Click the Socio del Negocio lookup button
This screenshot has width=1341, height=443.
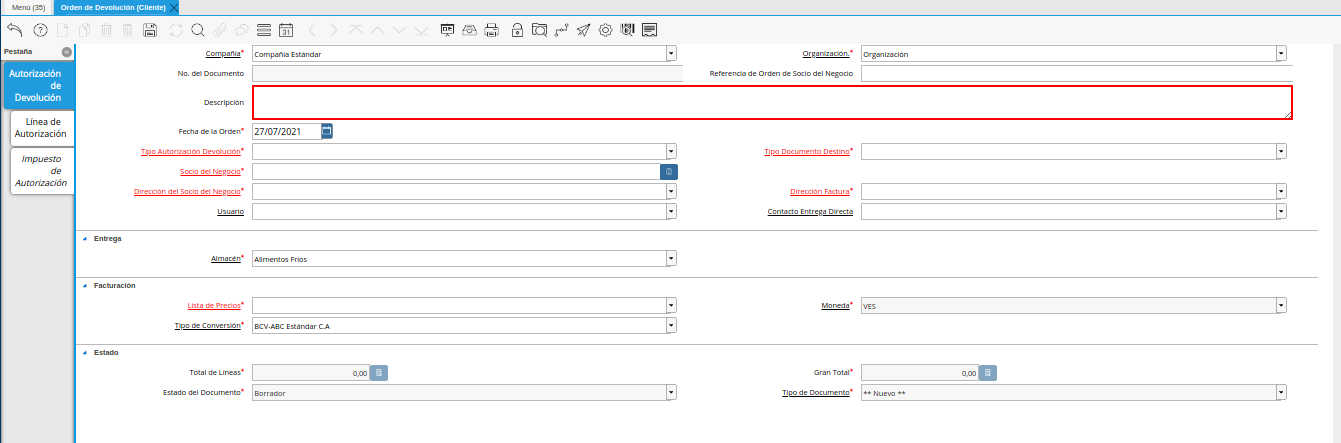pyautogui.click(x=669, y=172)
